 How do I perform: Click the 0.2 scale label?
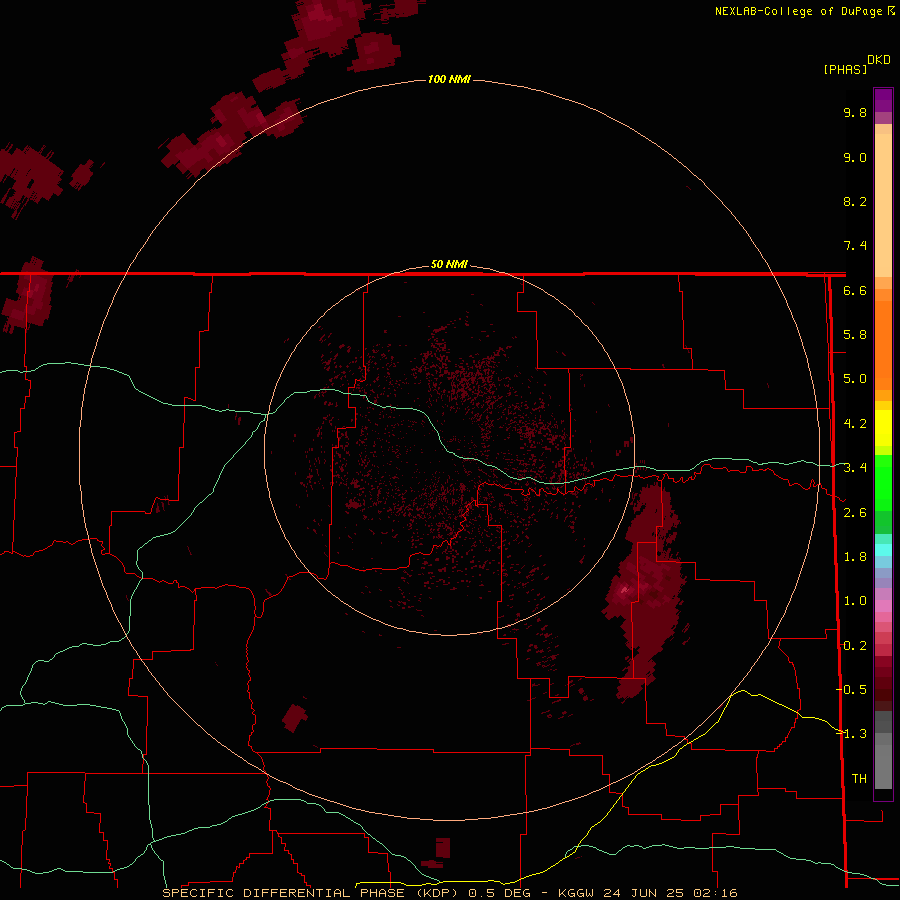click(855, 645)
